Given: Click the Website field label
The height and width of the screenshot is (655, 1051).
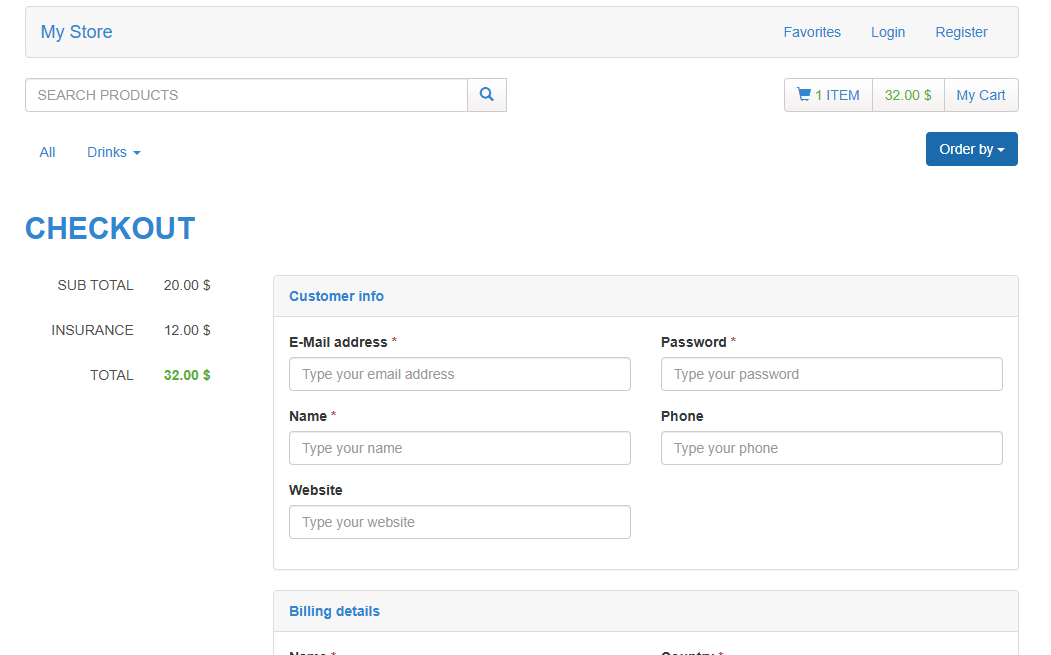Looking at the screenshot, I should coord(316,490).
